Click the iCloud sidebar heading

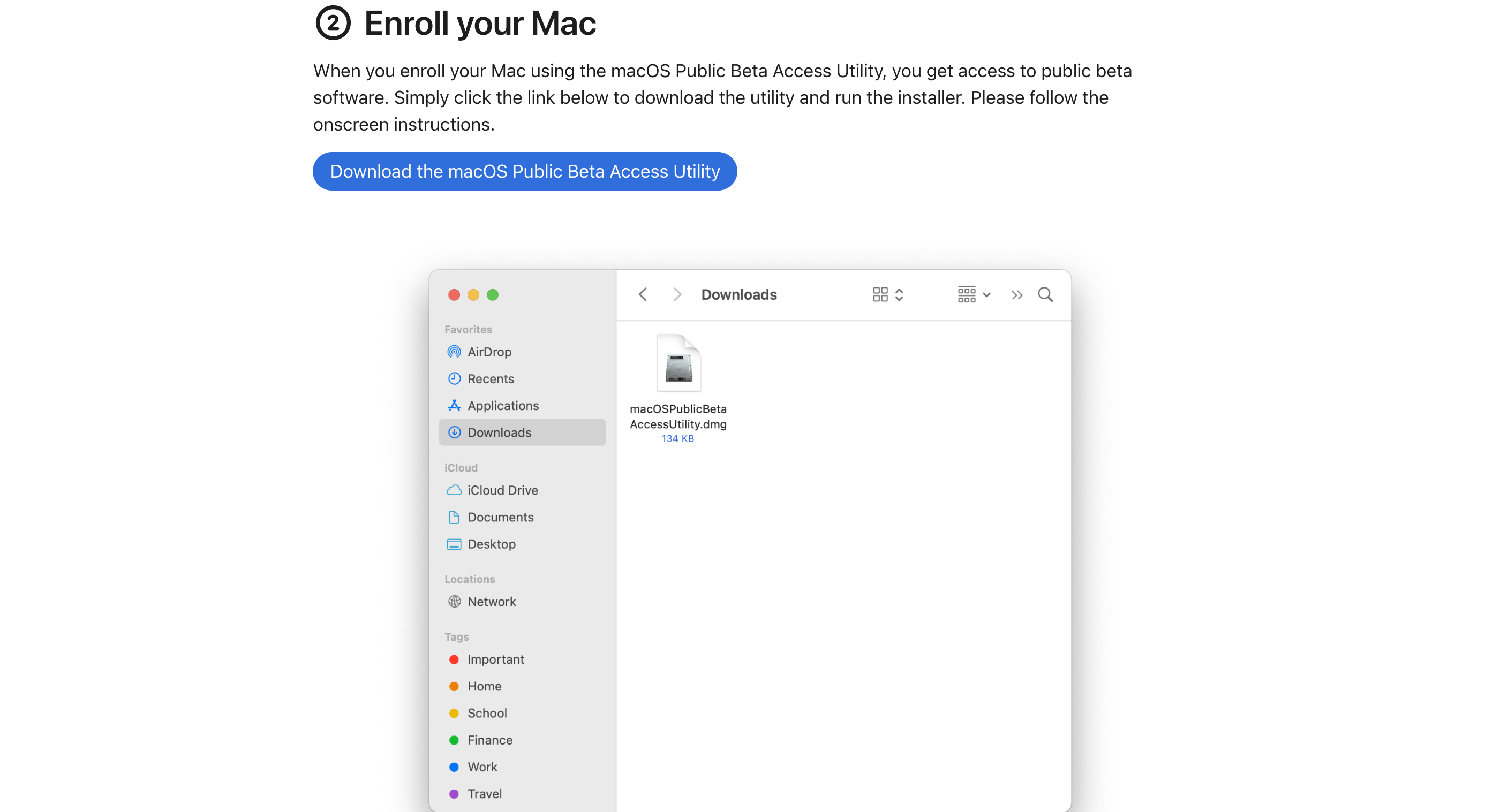pos(461,468)
